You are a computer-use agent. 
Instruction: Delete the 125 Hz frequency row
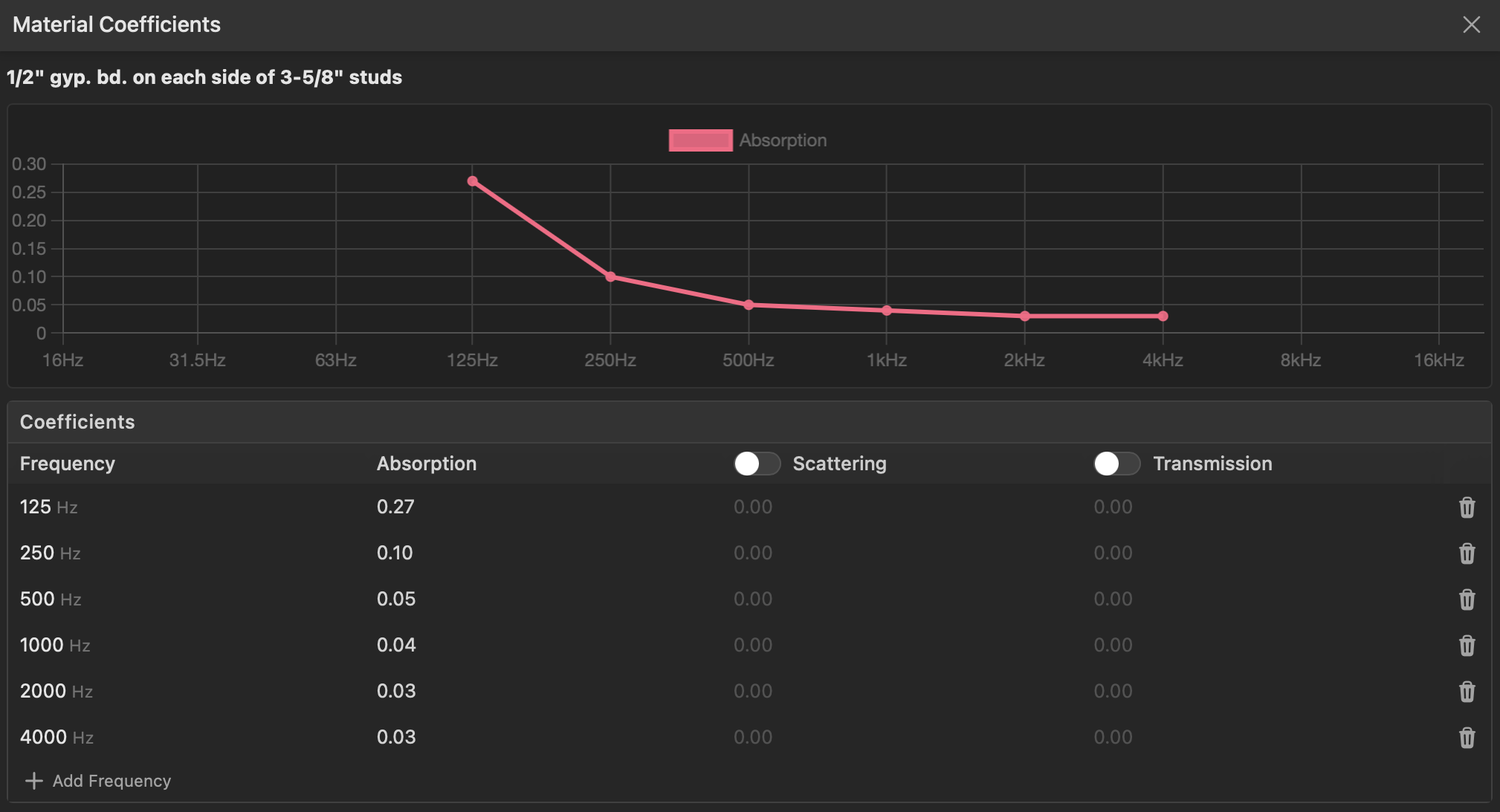coord(1467,507)
